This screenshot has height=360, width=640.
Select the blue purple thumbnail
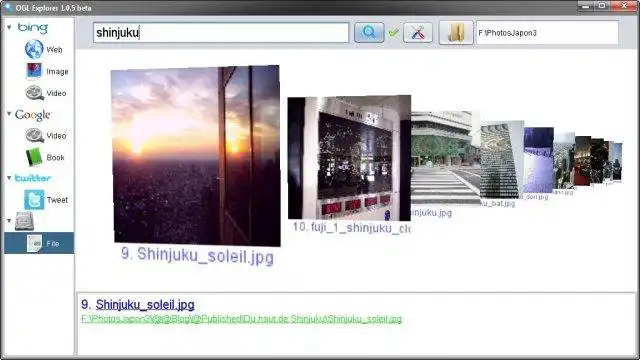[538, 160]
